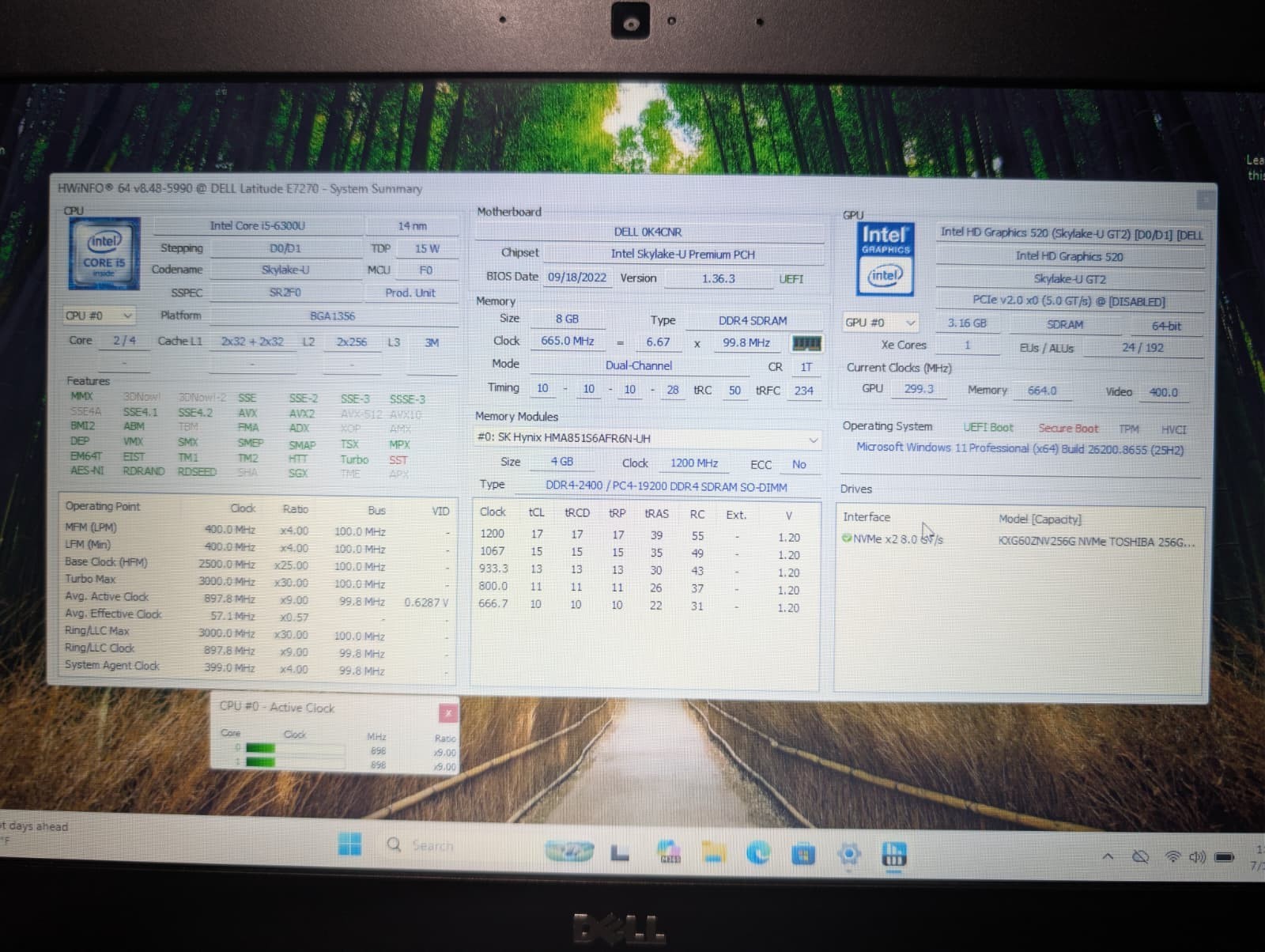Click the UEFI Boot status label

(x=988, y=428)
